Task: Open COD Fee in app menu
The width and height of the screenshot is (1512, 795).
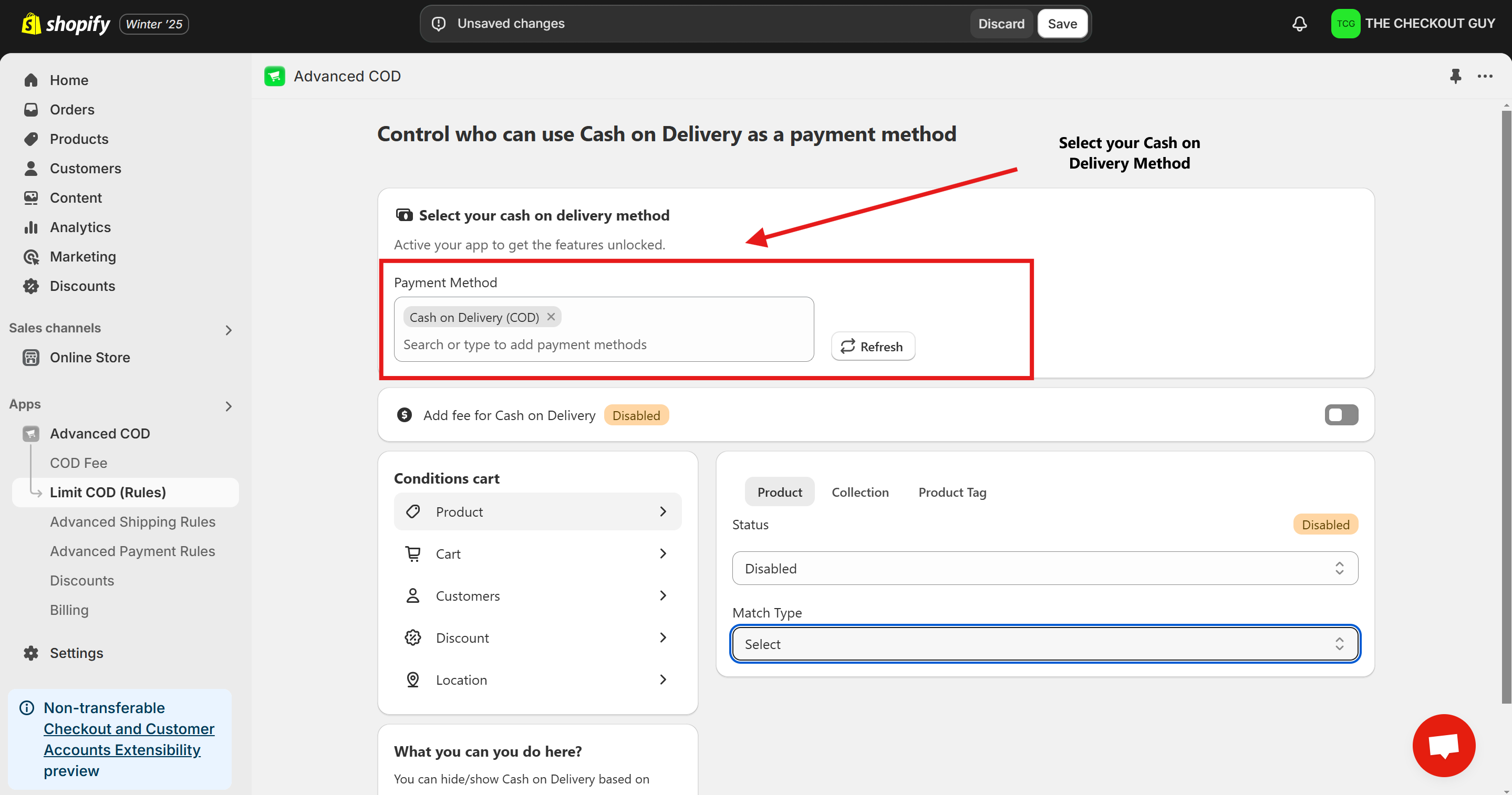Action: click(x=79, y=463)
